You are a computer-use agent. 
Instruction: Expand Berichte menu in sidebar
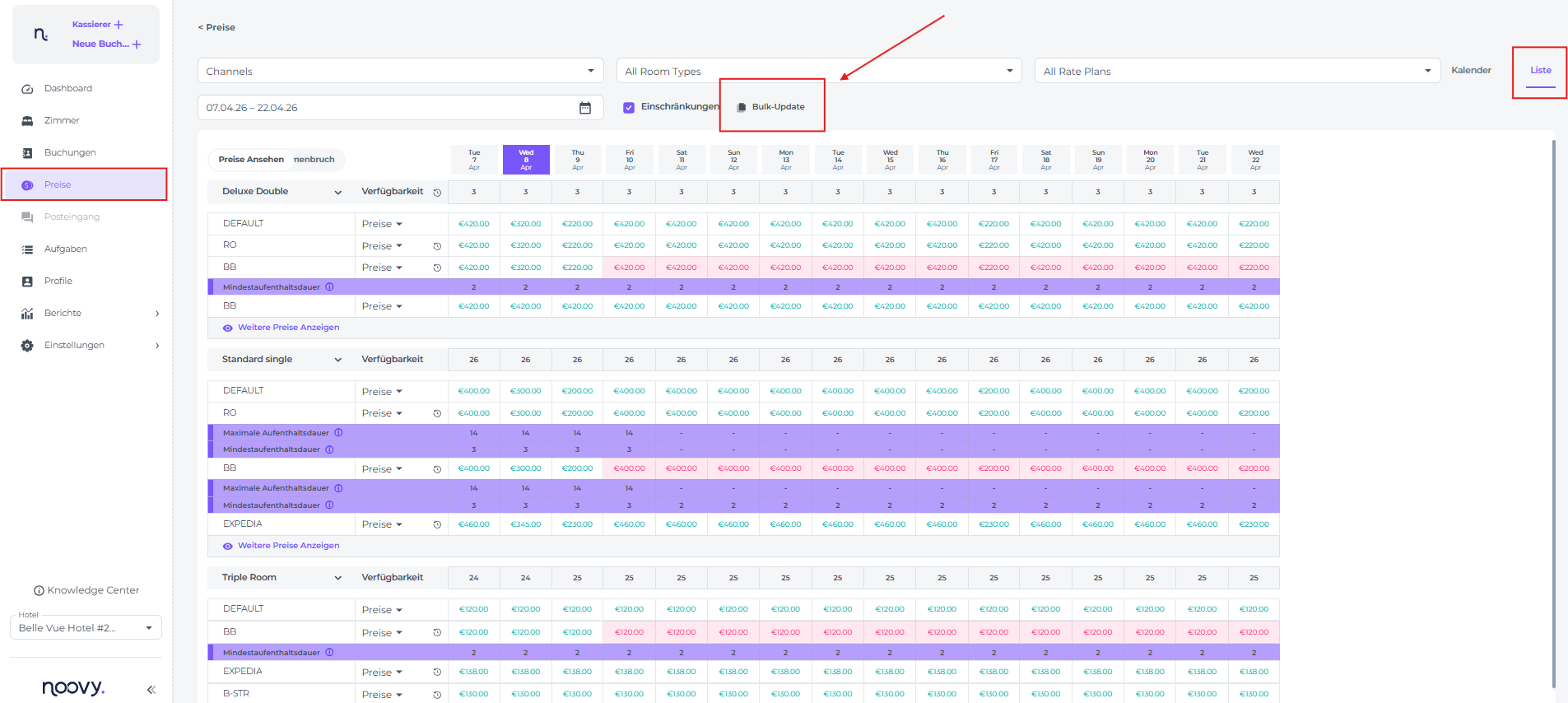pyautogui.click(x=156, y=314)
